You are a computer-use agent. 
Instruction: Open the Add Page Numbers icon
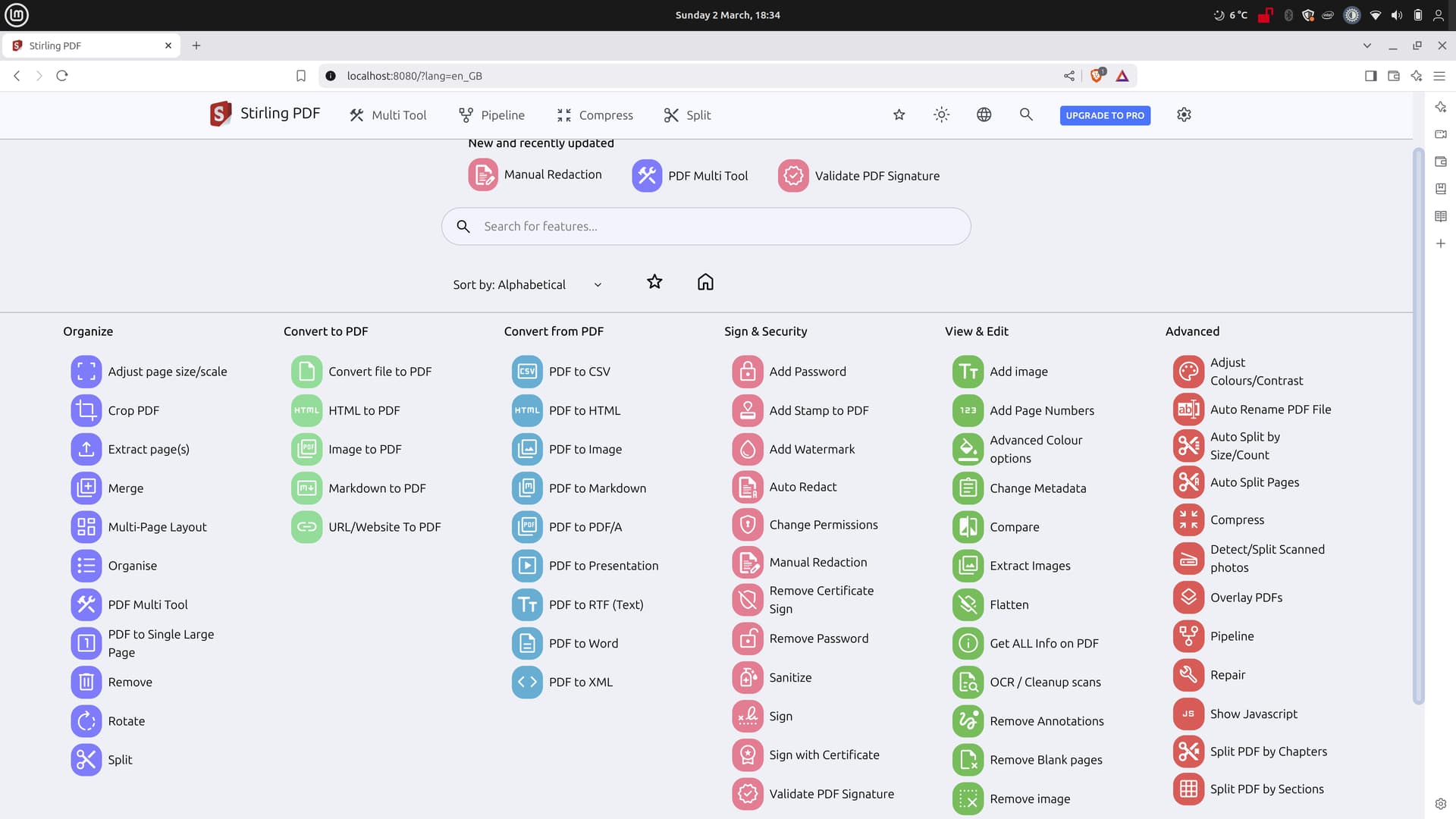coord(968,410)
